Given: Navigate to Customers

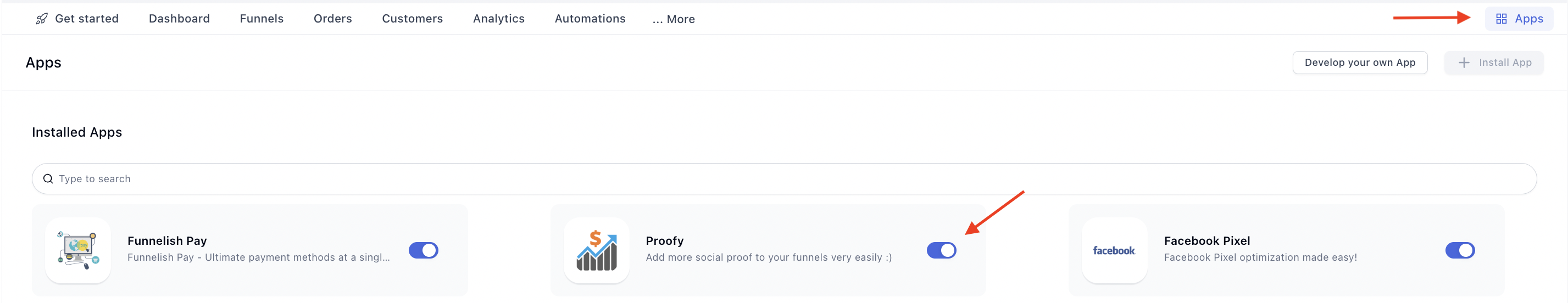Looking at the screenshot, I should click(412, 19).
